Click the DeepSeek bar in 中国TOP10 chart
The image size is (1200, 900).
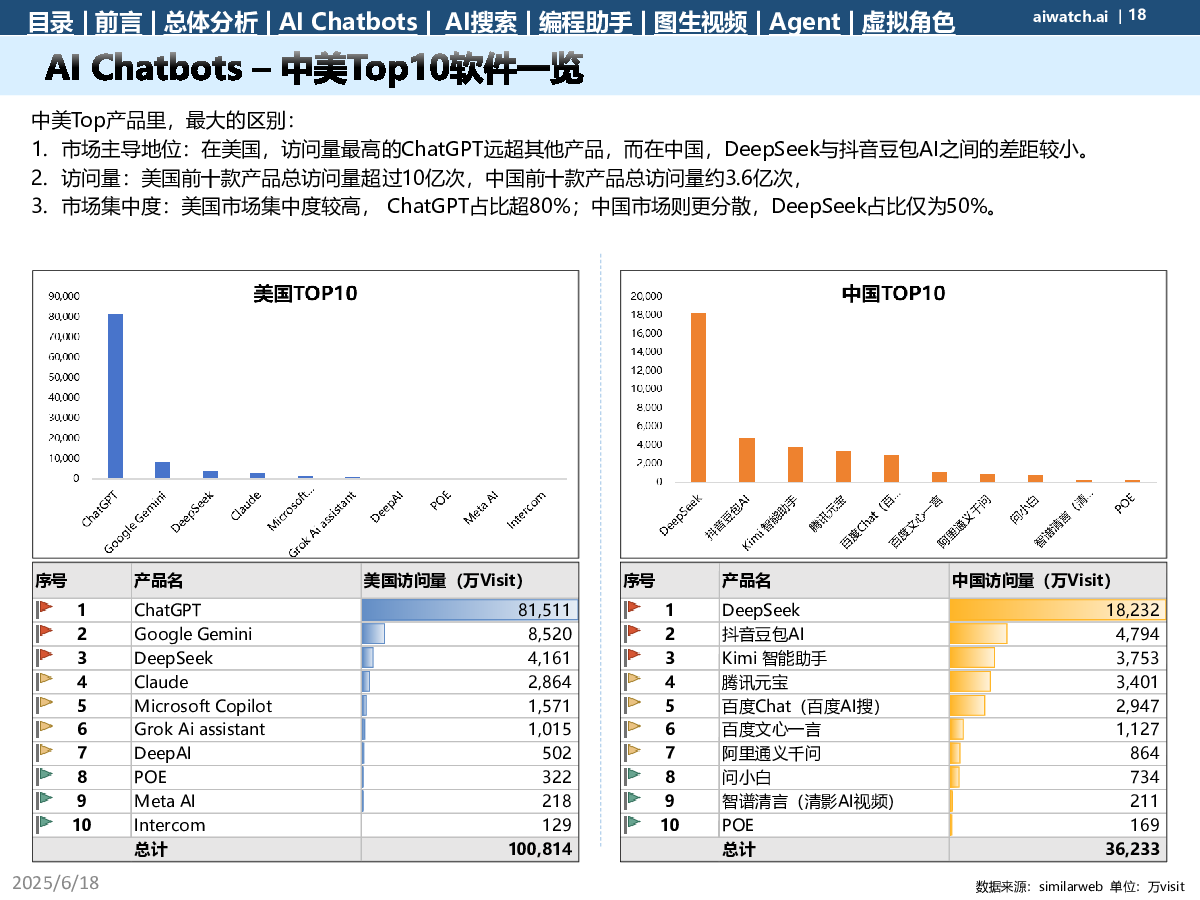pos(698,397)
